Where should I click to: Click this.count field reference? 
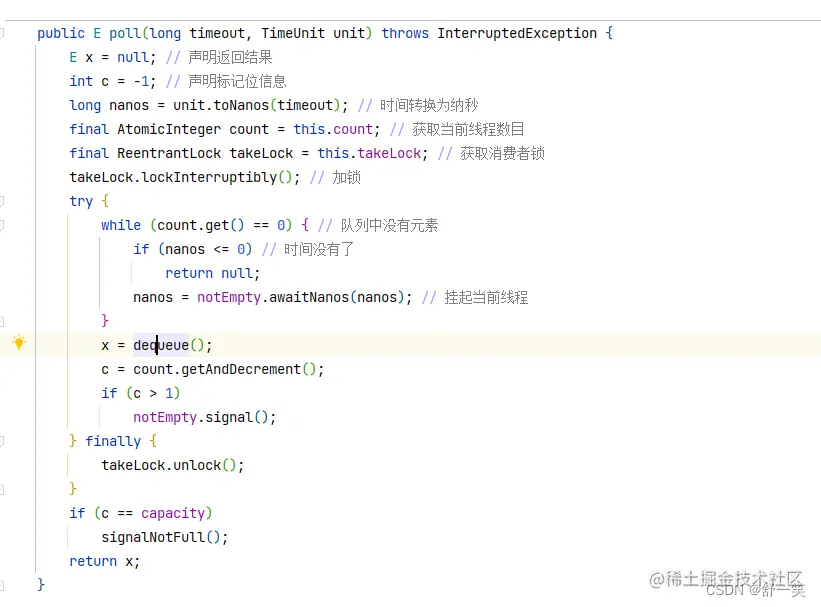[333, 129]
